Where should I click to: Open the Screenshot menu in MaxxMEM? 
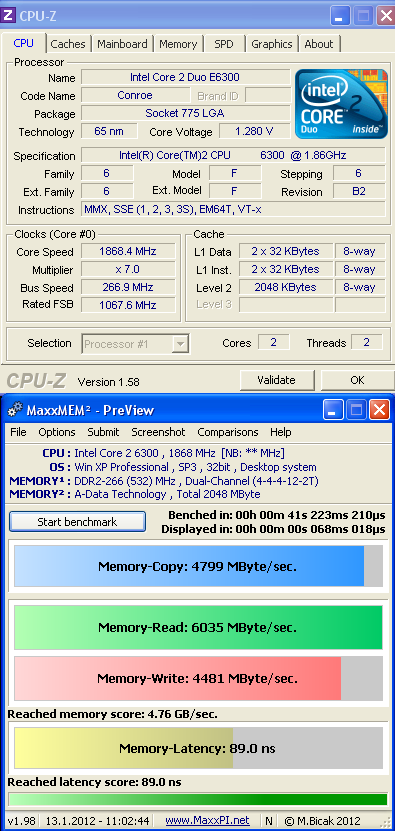coord(159,432)
